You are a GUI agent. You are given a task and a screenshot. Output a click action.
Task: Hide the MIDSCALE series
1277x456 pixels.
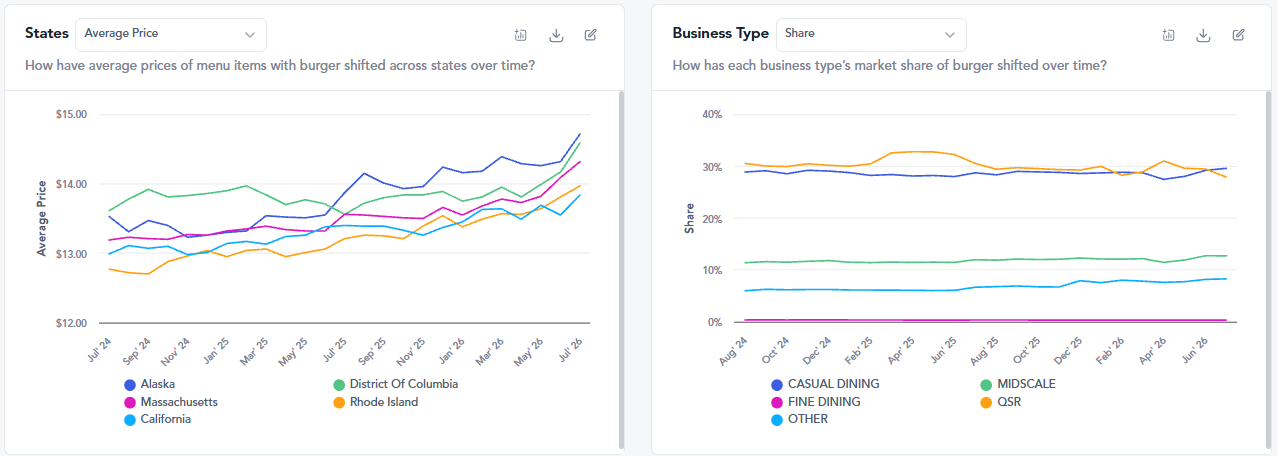1019,384
